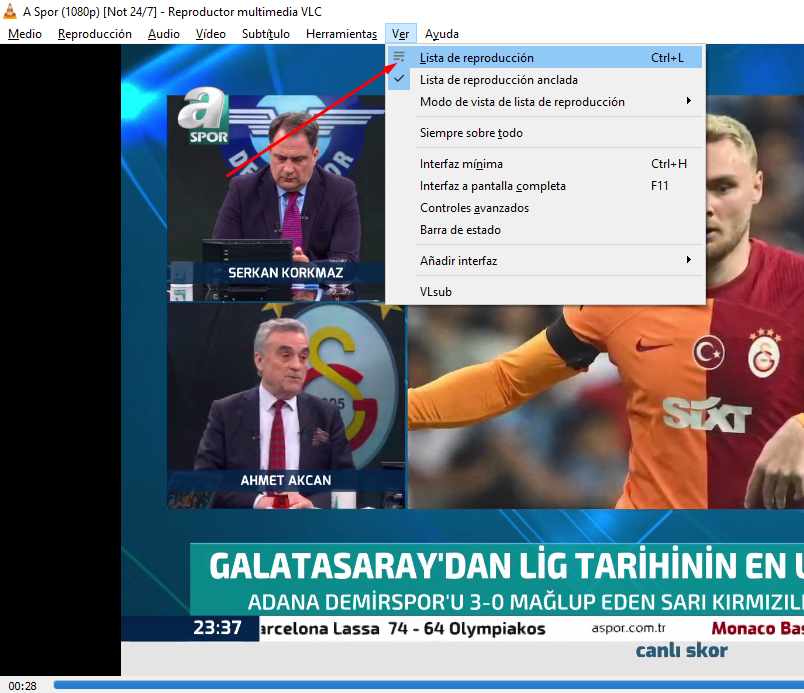This screenshot has width=804, height=693.
Task: Expand the Añadir interfaz submenu
Action: (x=458, y=261)
